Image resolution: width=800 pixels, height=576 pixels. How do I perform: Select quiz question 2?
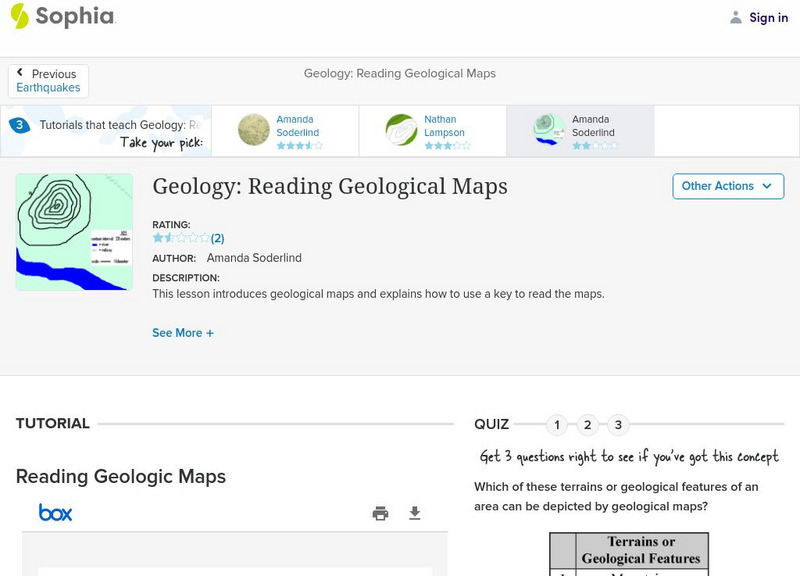point(588,425)
